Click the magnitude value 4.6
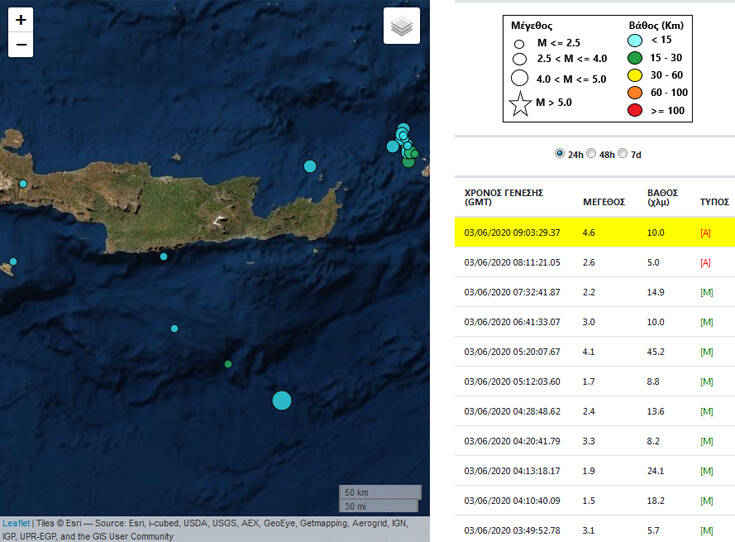Image resolution: width=735 pixels, height=542 pixels. pos(589,233)
